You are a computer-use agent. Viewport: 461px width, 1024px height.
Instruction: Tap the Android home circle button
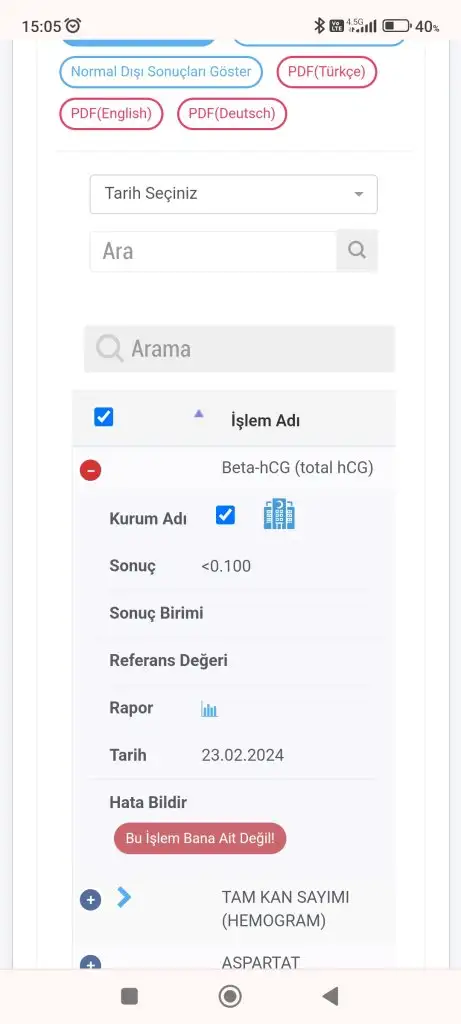click(x=230, y=996)
